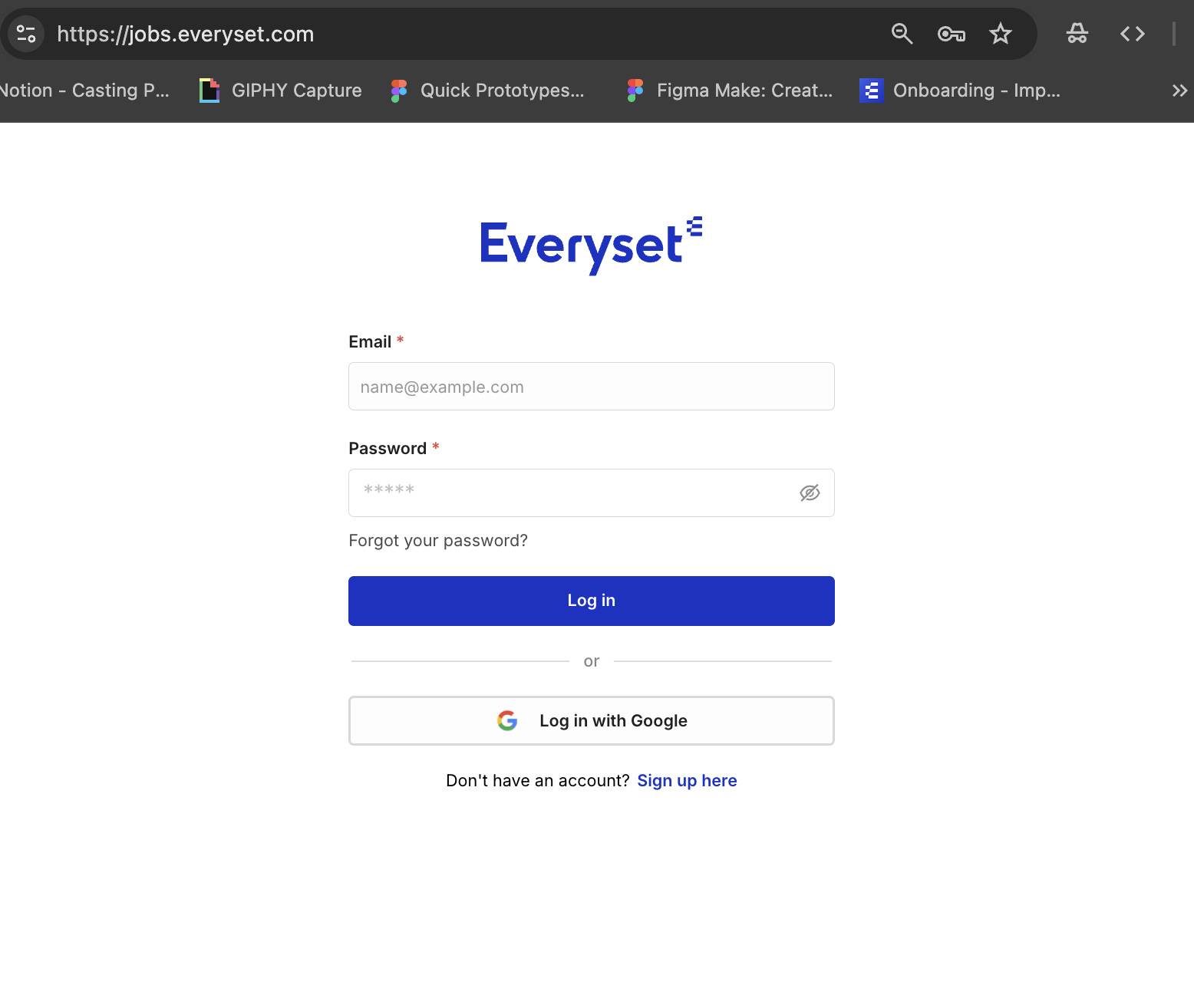The width and height of the screenshot is (1194, 1008).
Task: Click the Google logo in the login button
Action: pos(507,720)
